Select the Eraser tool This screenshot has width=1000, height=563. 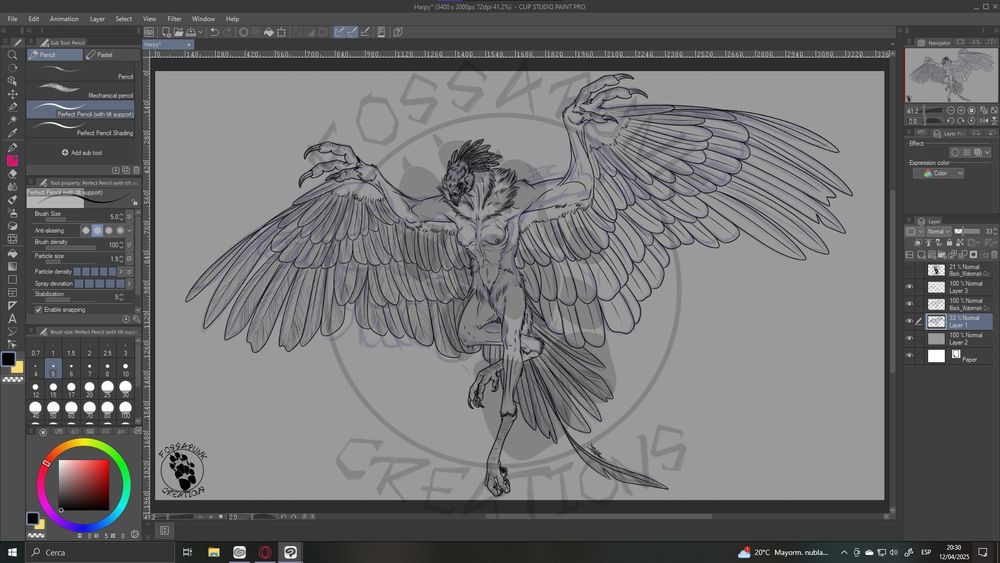[x=12, y=173]
